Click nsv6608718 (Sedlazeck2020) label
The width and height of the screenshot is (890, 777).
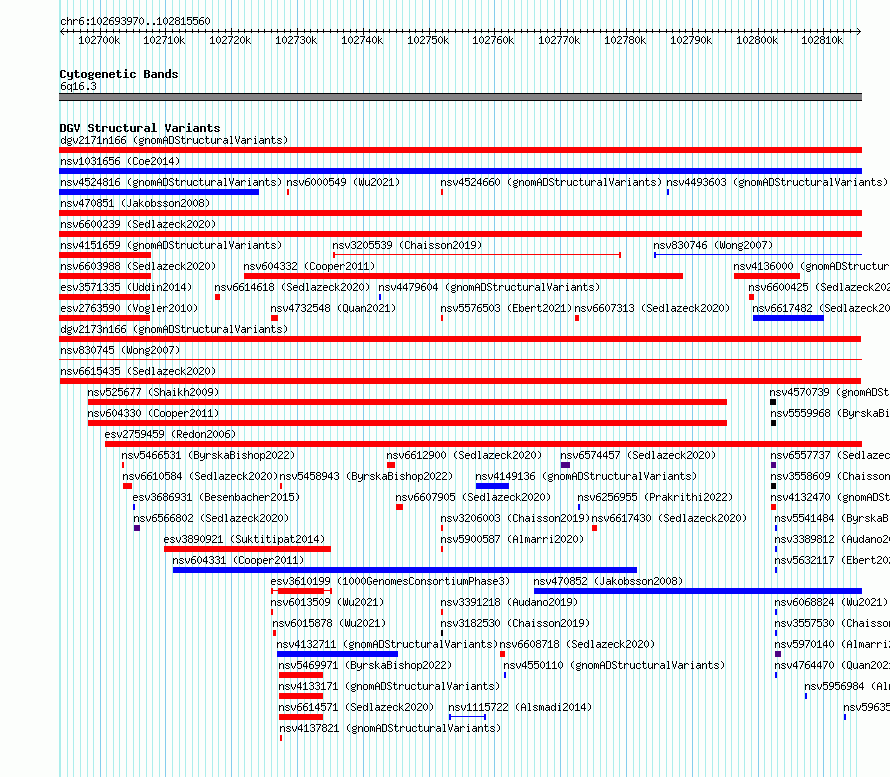click(x=577, y=644)
